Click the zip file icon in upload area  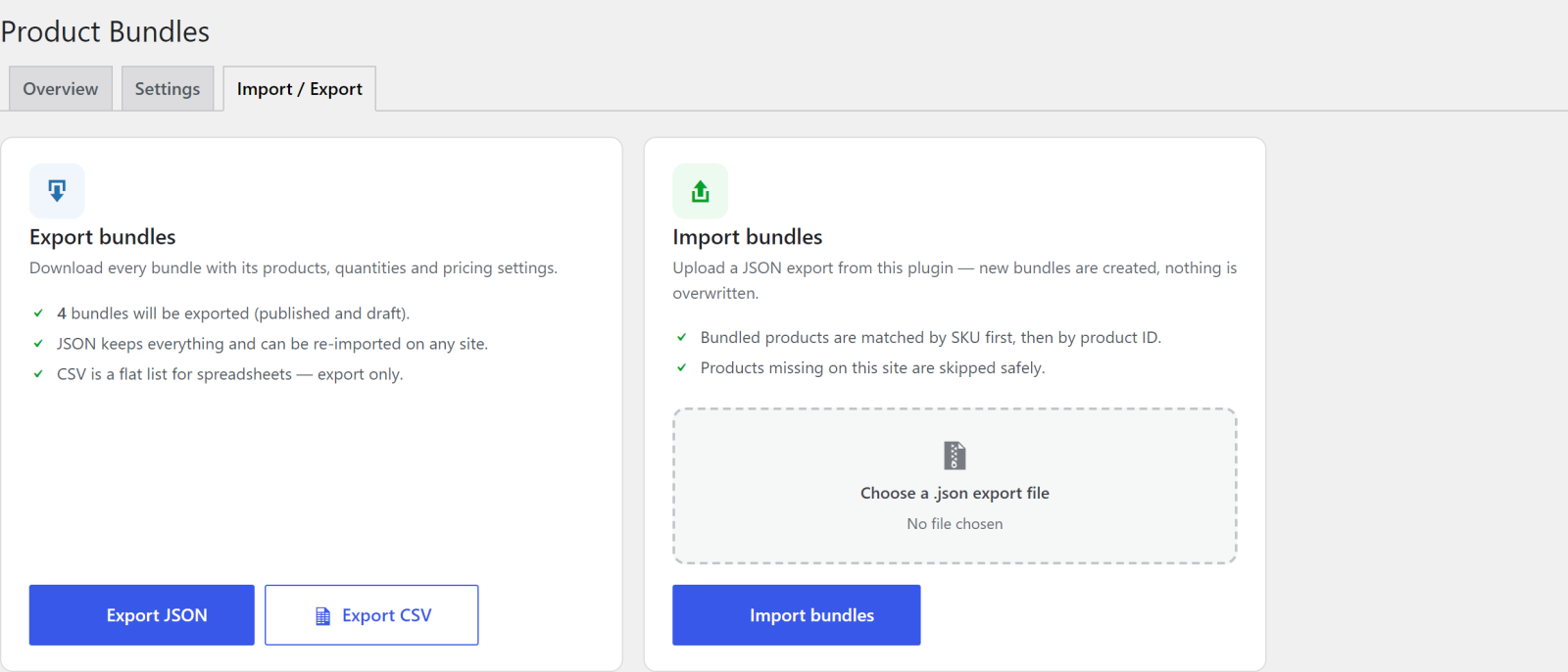tap(955, 456)
